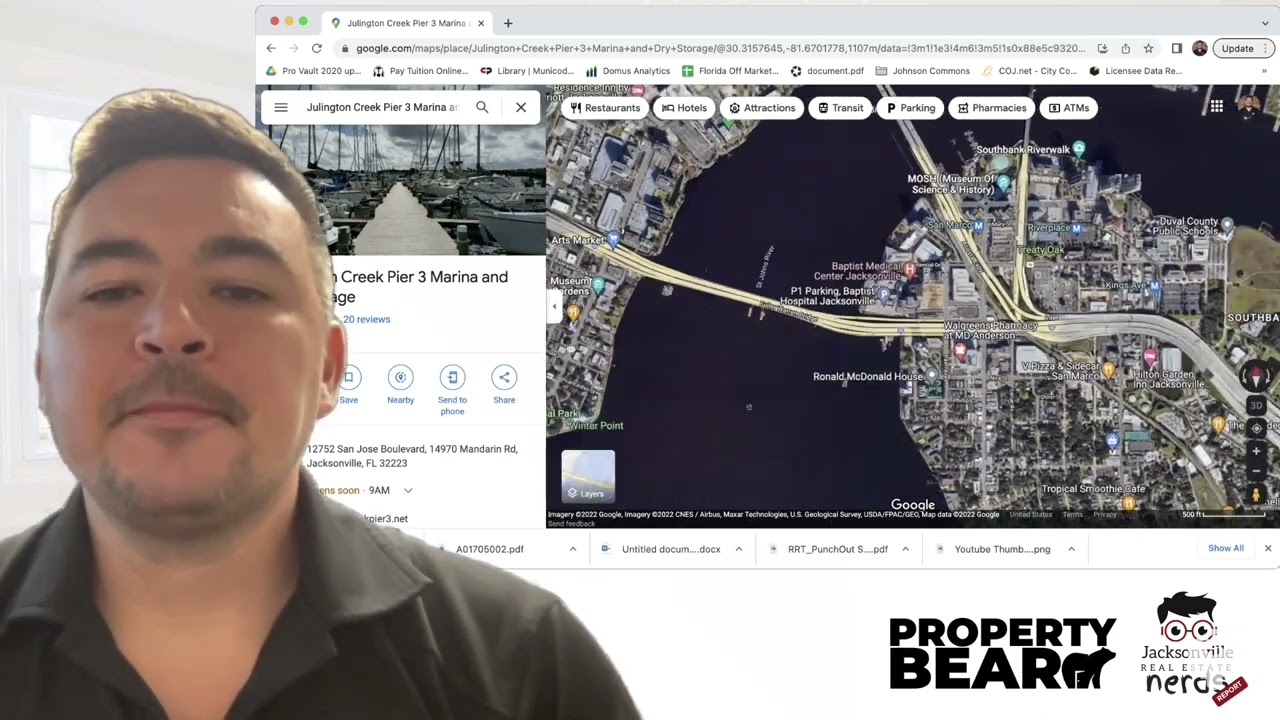Viewport: 1280px width, 720px height.
Task: Open Google account avatar on map
Action: 1249,107
